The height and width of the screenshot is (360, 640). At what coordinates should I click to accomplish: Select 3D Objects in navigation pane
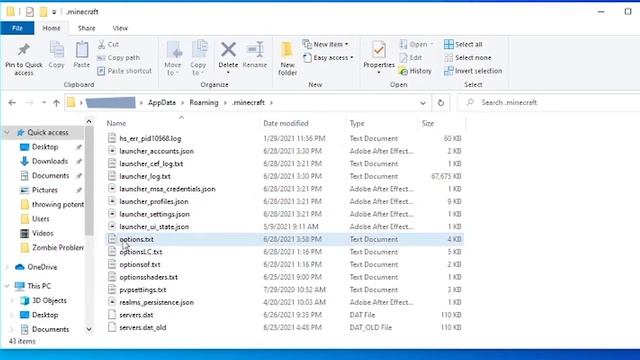click(49, 301)
